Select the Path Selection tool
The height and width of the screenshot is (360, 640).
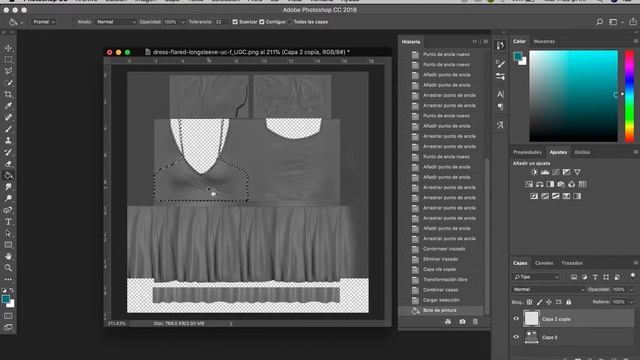pos(8,233)
